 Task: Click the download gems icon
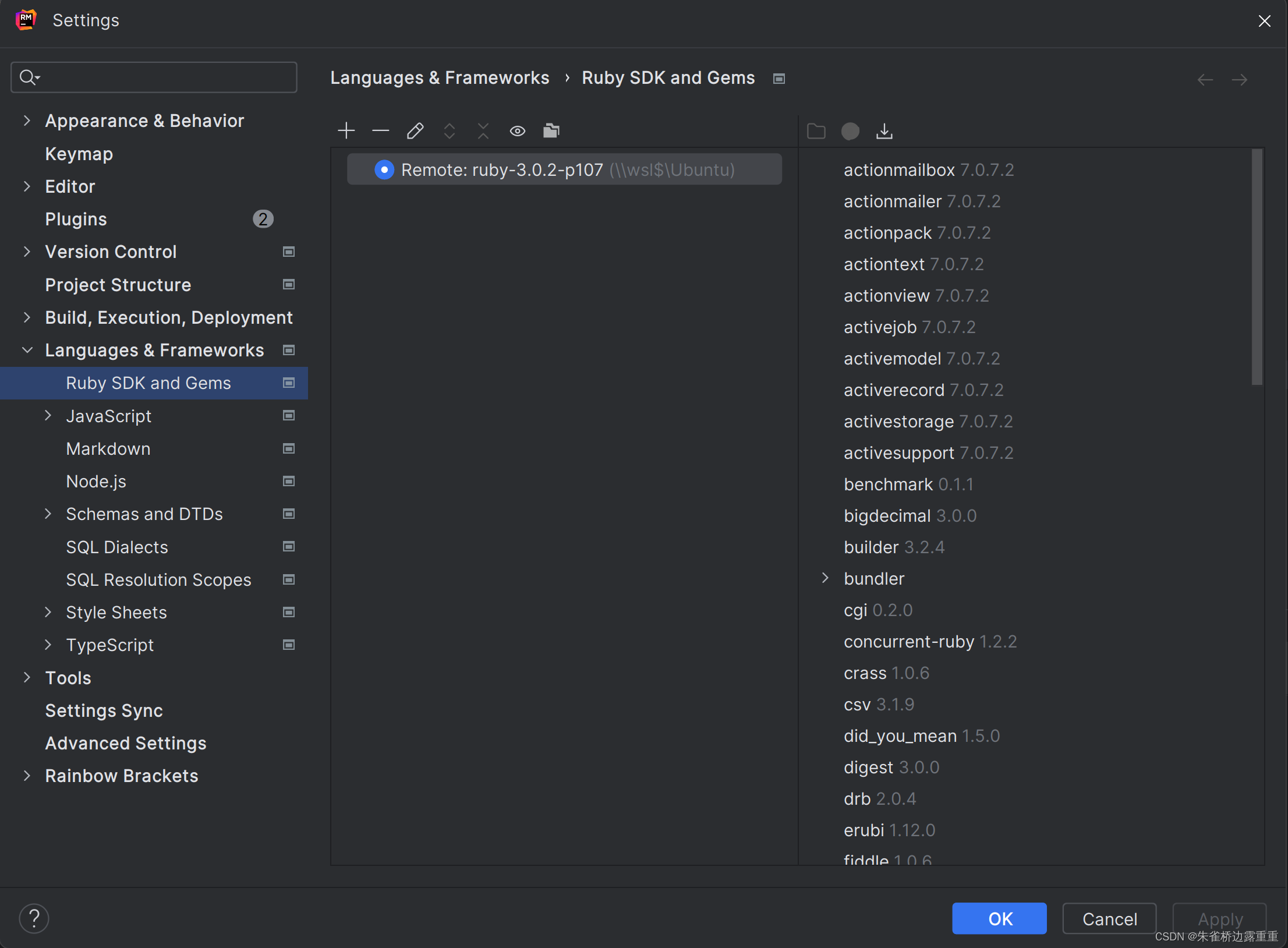click(884, 131)
